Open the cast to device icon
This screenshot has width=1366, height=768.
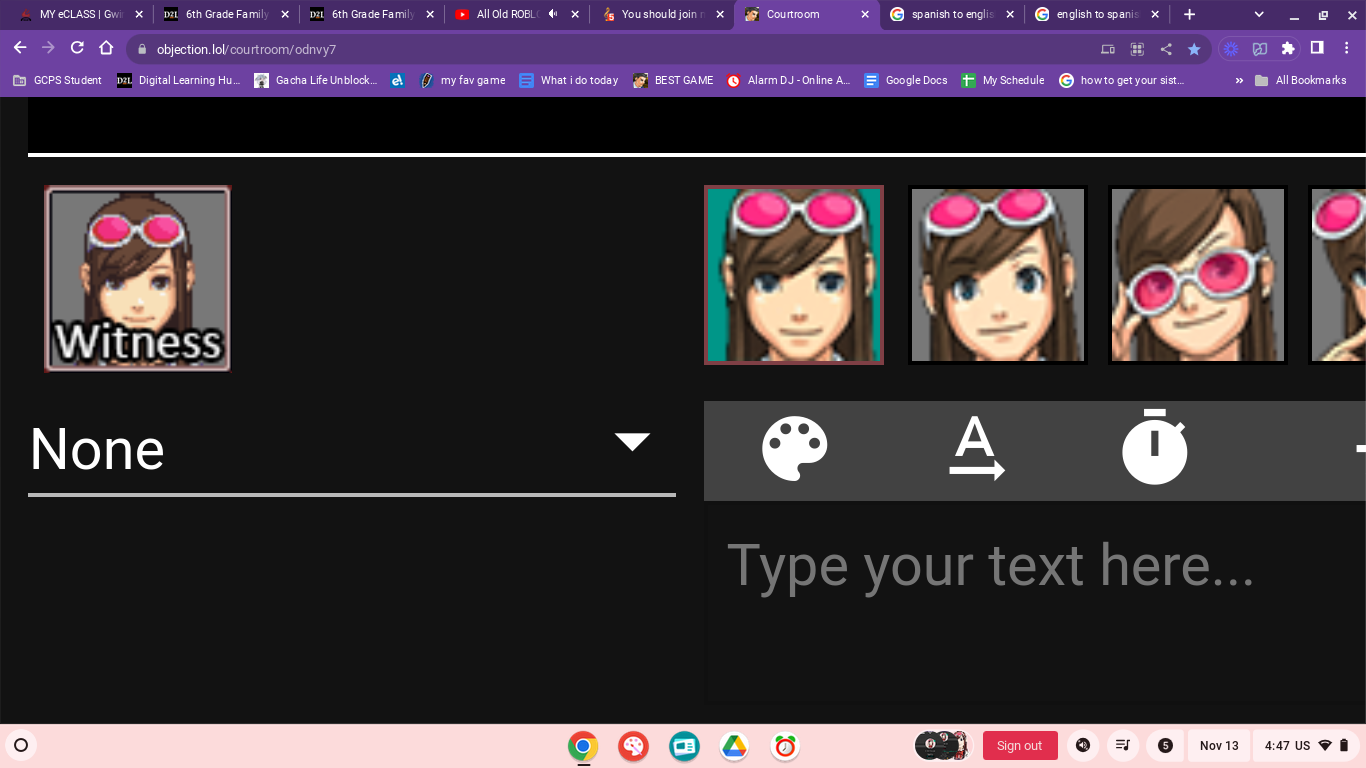point(1108,49)
